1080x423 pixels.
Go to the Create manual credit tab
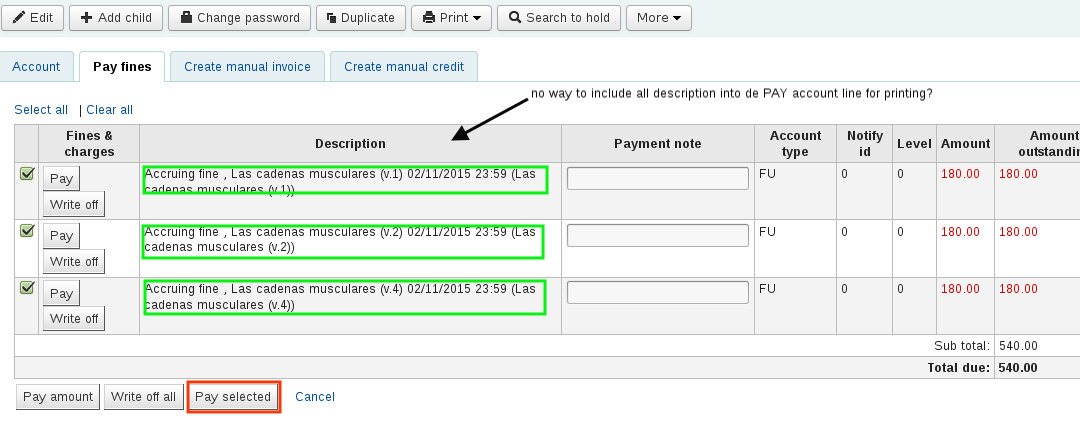click(x=404, y=67)
